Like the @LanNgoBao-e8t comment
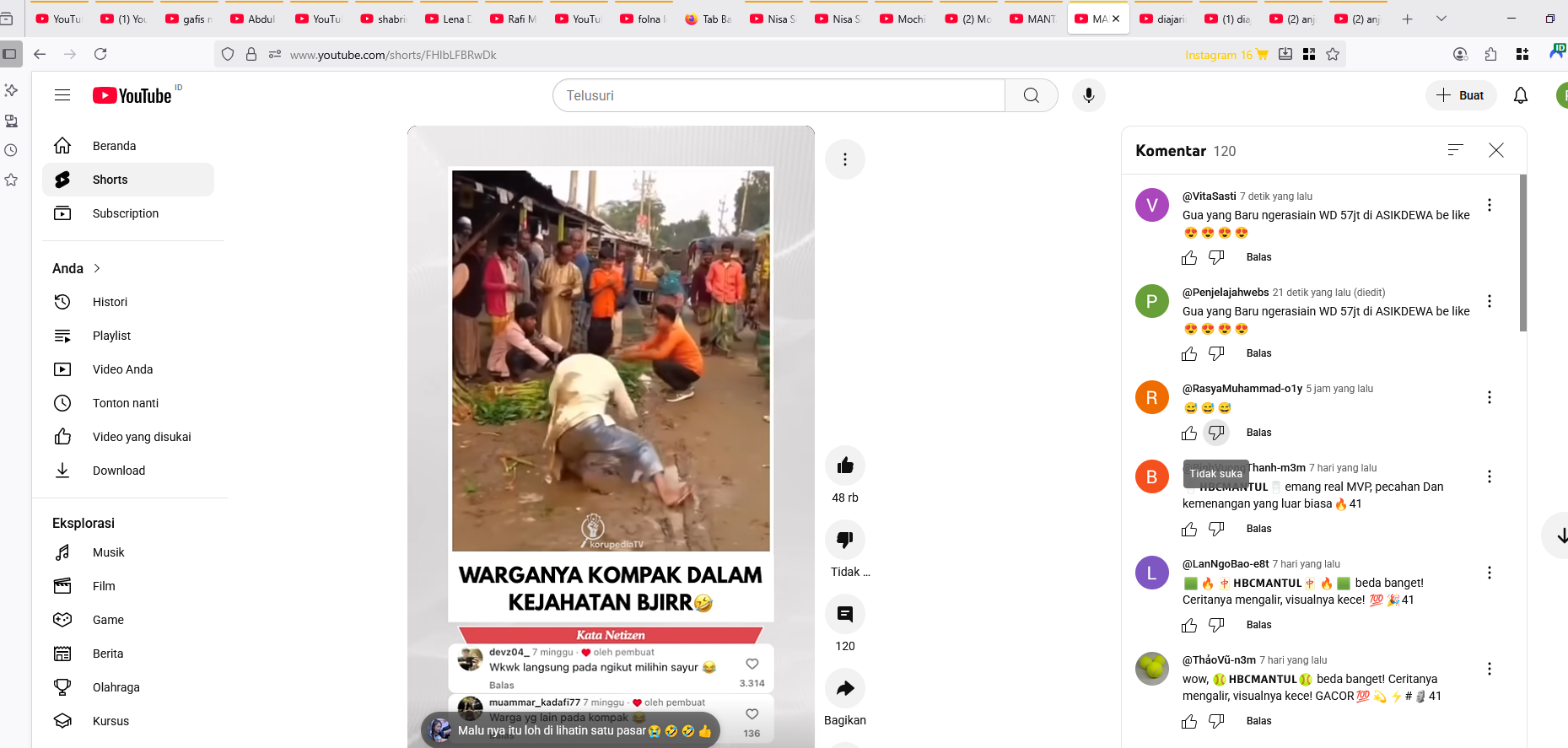 coord(1189,625)
